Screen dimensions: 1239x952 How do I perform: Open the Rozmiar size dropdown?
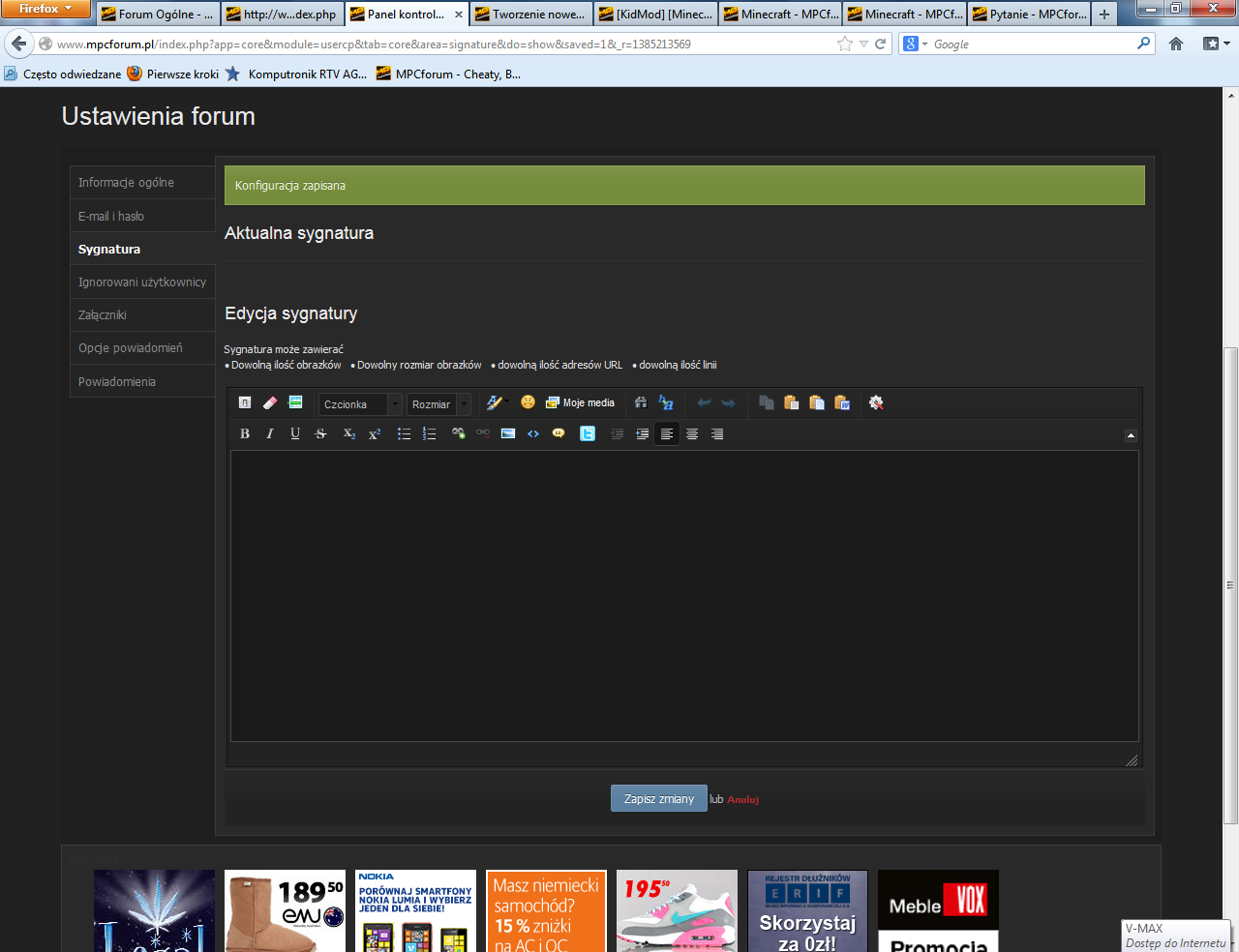coord(438,404)
